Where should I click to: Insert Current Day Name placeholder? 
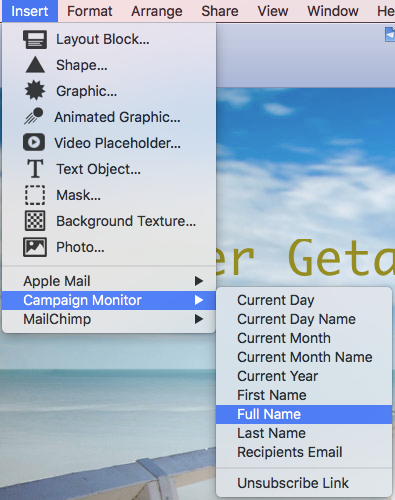[304, 319]
